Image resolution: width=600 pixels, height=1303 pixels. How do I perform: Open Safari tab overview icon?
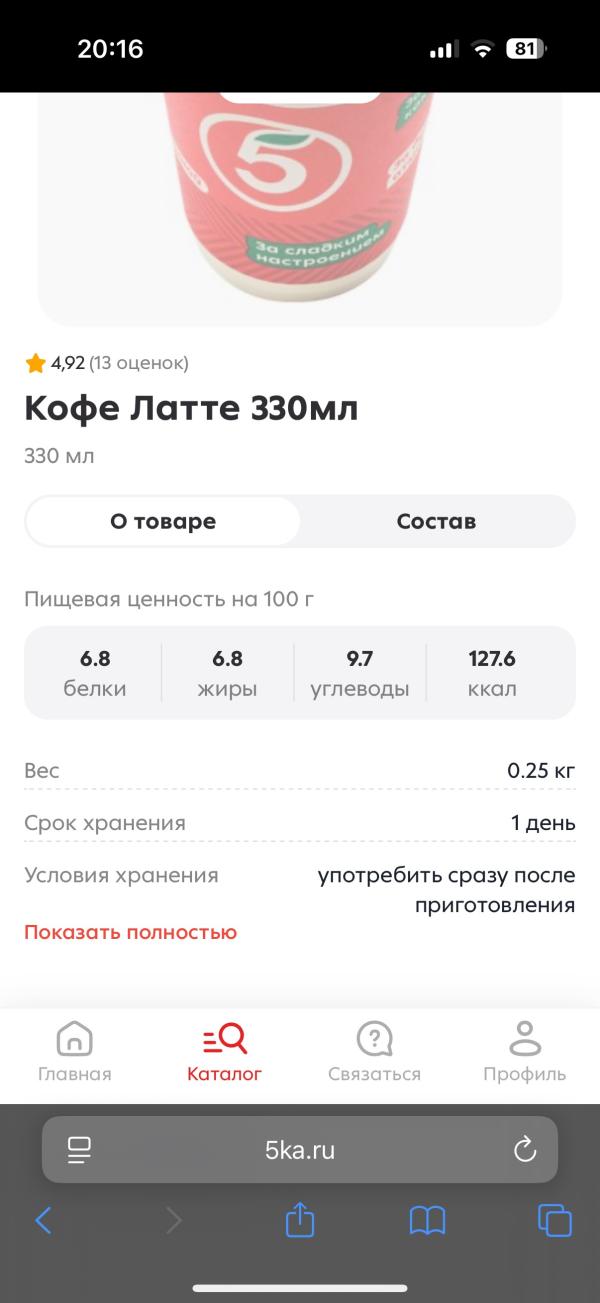pos(556,1220)
